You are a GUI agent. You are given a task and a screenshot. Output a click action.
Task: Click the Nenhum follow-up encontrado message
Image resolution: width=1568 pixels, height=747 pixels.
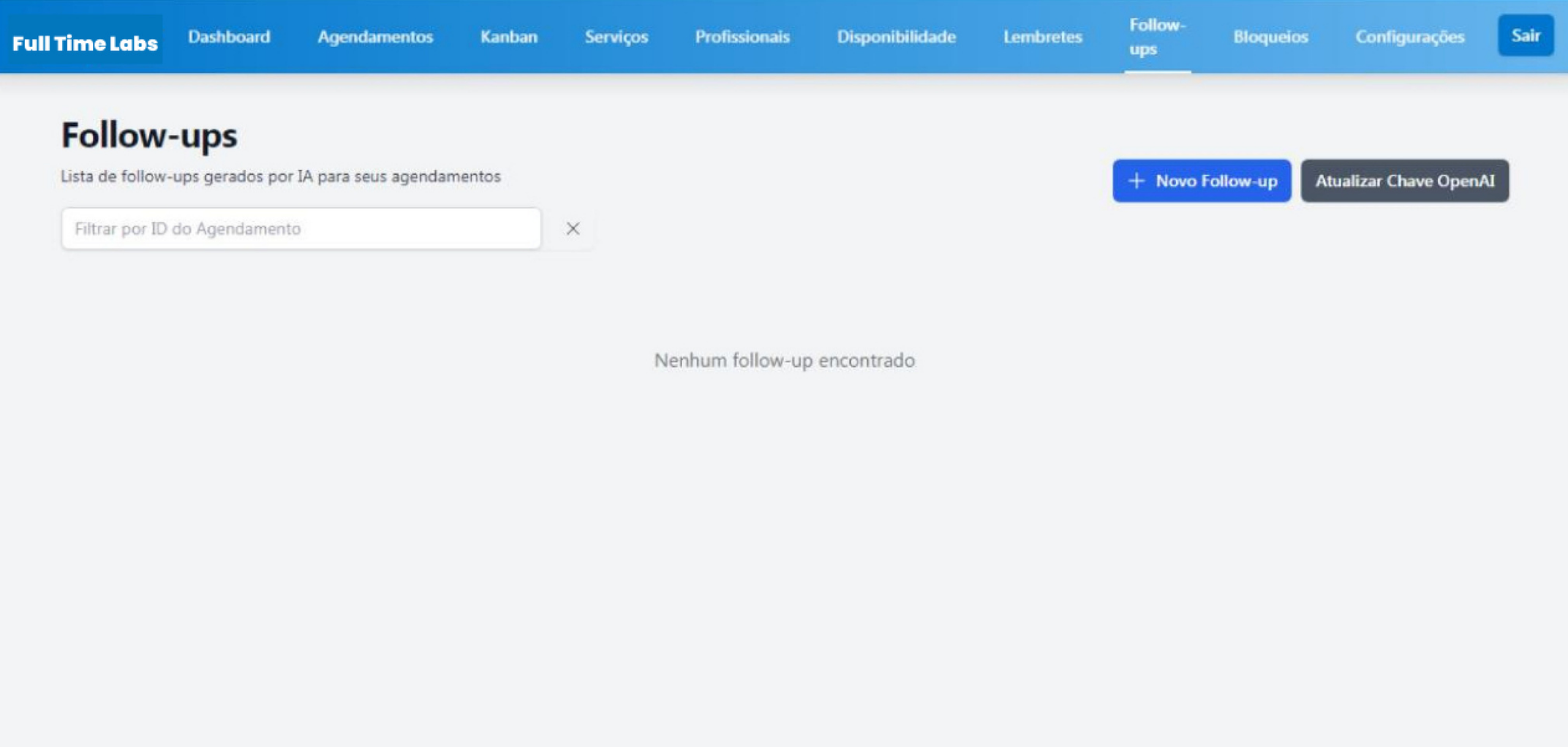tap(784, 360)
